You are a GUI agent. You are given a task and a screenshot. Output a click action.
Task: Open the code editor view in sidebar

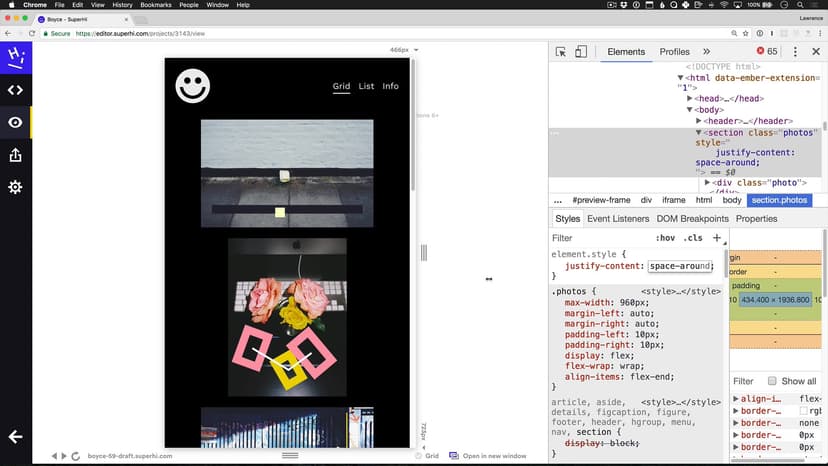15,90
